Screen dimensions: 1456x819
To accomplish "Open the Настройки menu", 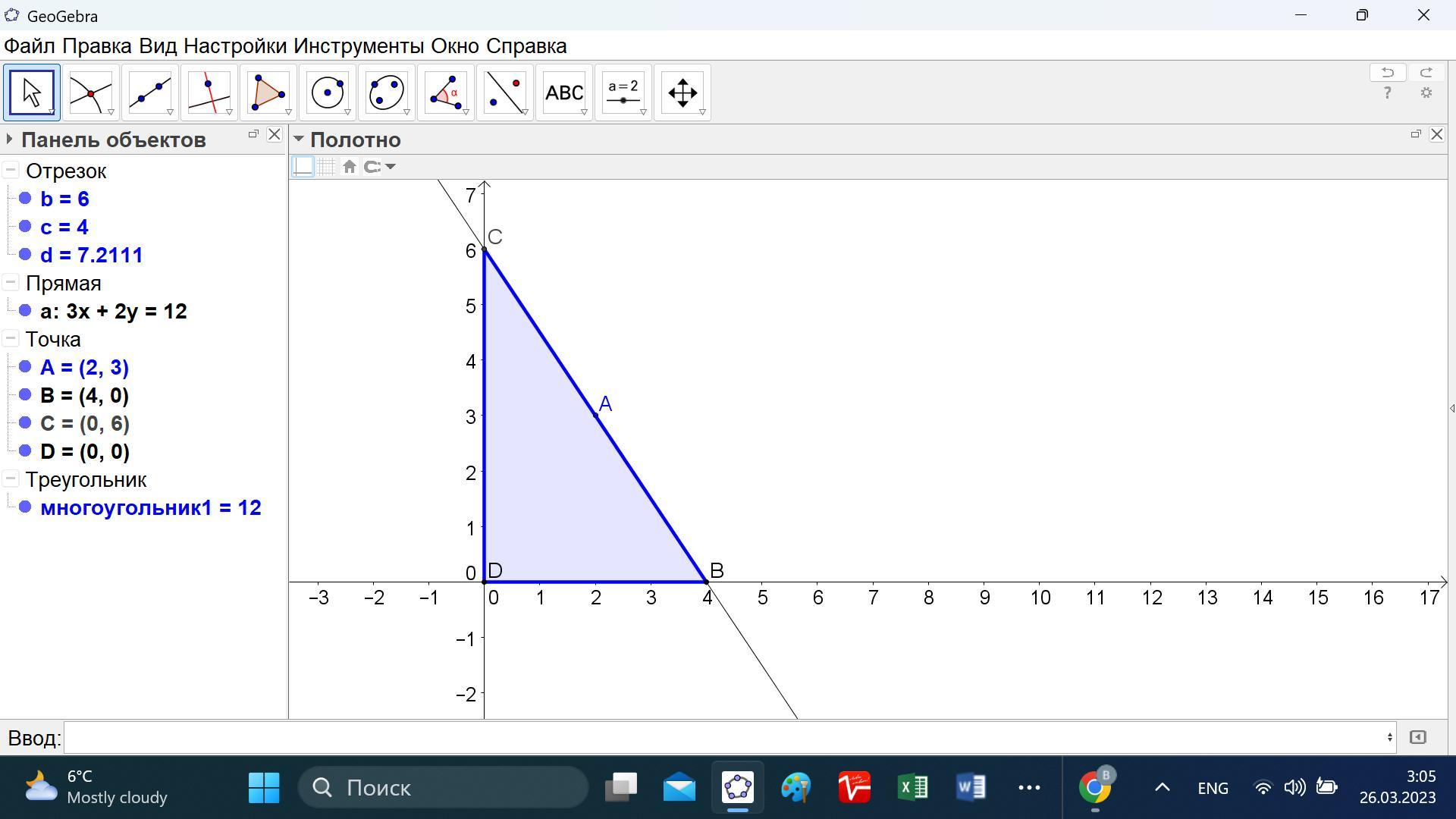I will [235, 46].
